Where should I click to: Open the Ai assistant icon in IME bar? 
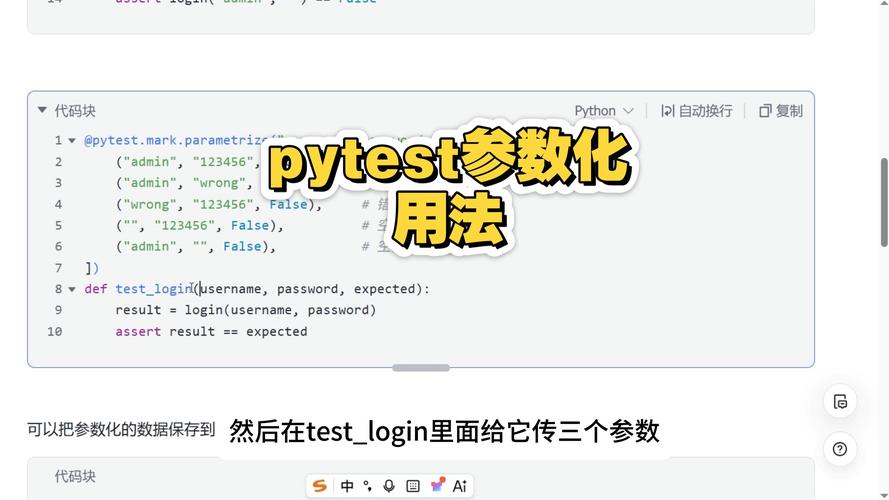(x=460, y=486)
